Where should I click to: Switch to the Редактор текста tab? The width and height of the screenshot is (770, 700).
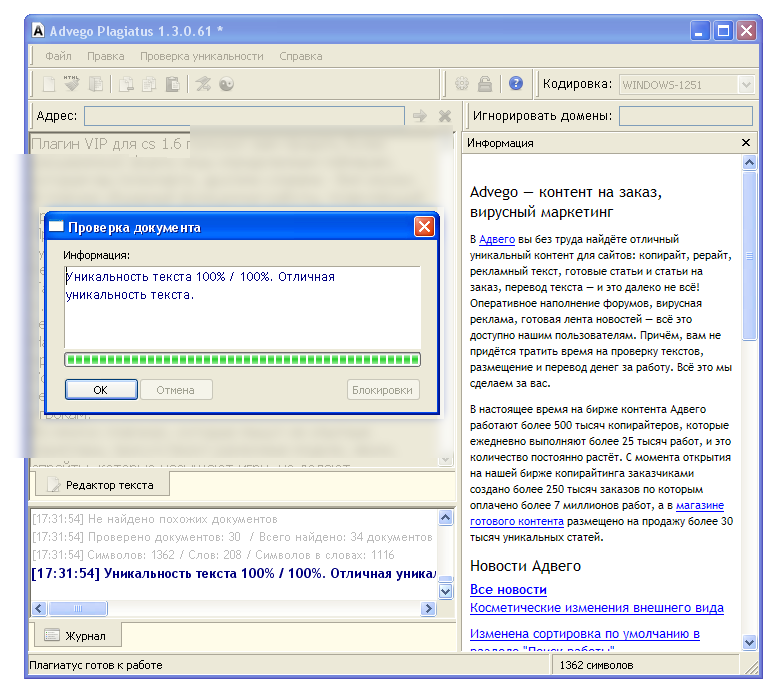[x=102, y=484]
